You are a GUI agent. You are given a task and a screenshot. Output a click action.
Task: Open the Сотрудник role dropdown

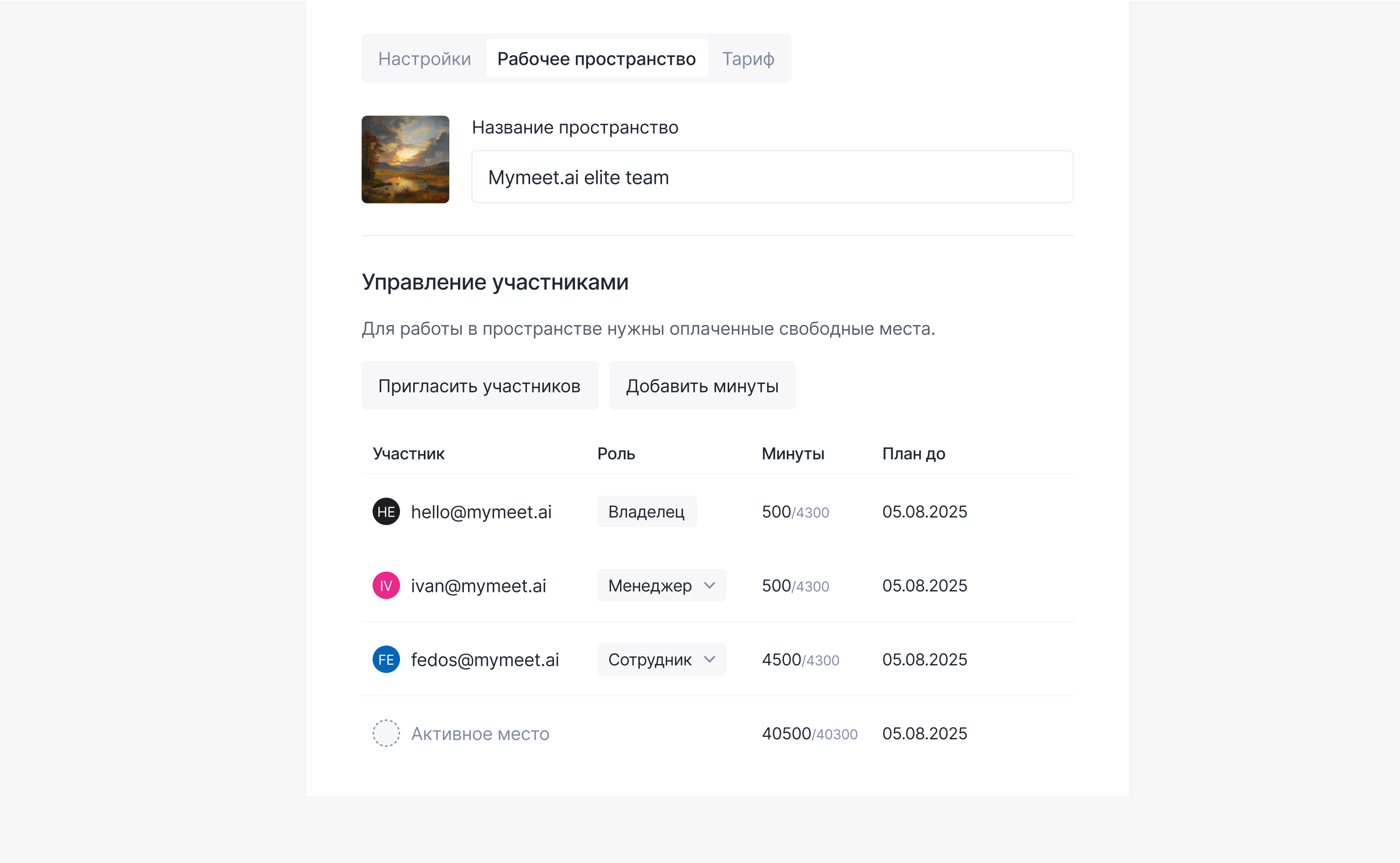[661, 659]
